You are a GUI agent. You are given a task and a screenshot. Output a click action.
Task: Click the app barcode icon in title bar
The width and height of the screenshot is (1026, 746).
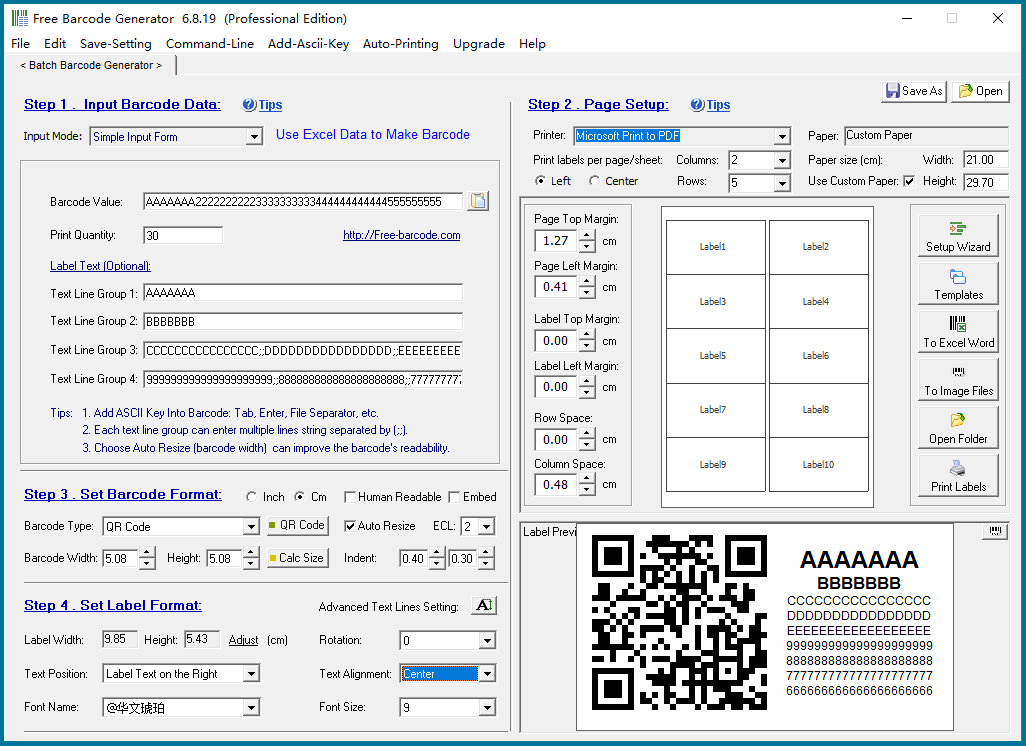tap(20, 18)
